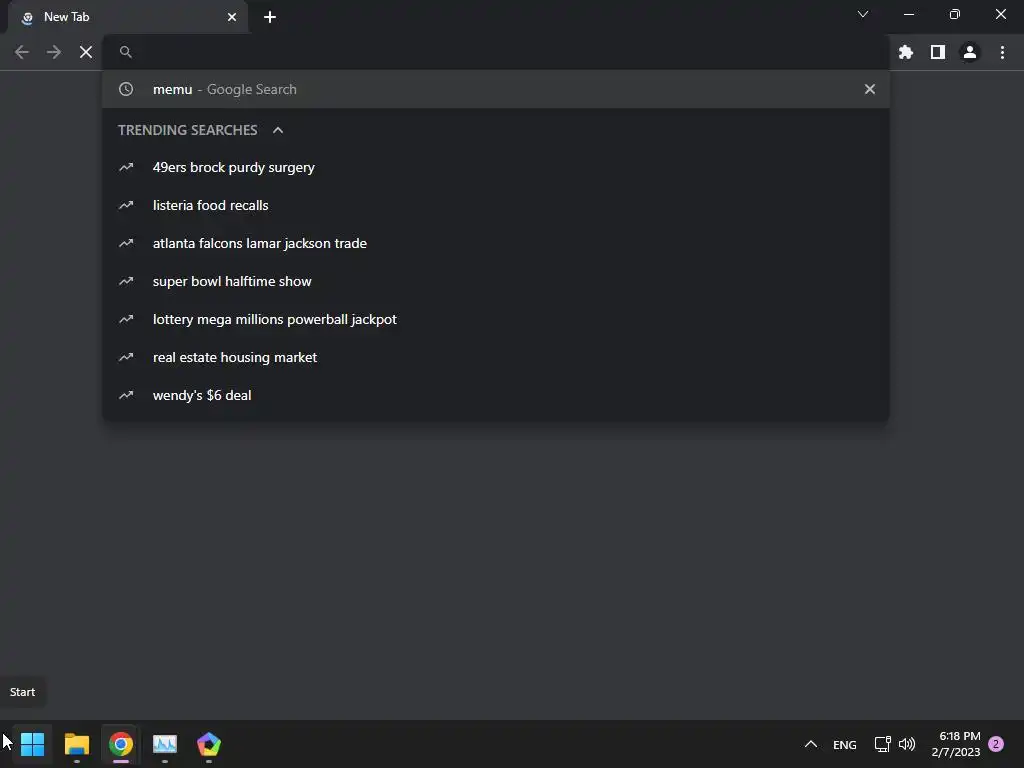Select lottery mega millions powerball jackpot
This screenshot has height=768, width=1024.
[x=496, y=319]
